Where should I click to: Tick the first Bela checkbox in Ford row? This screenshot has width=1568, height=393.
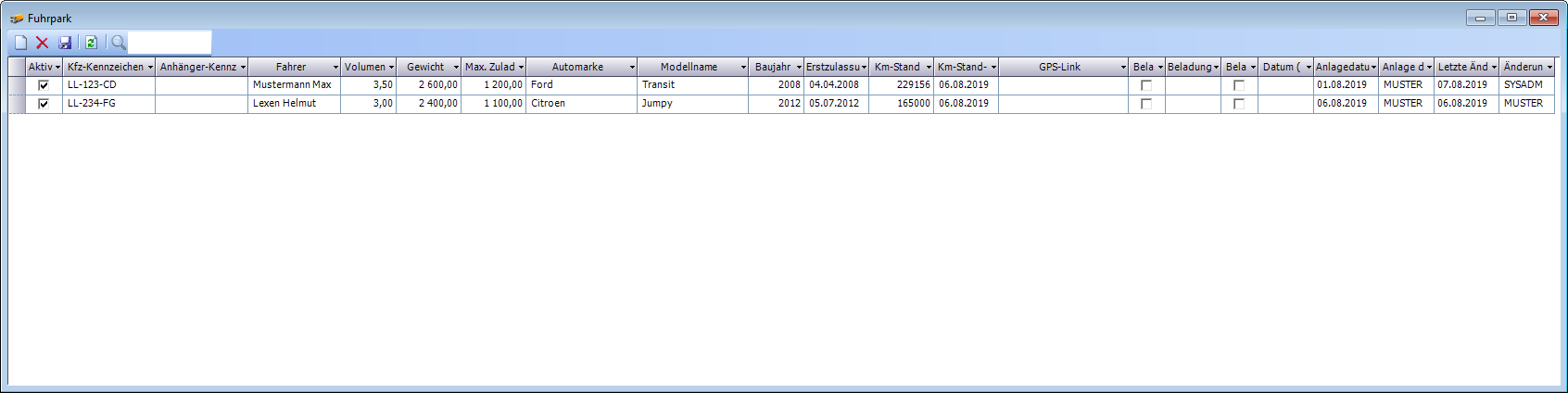1146,85
